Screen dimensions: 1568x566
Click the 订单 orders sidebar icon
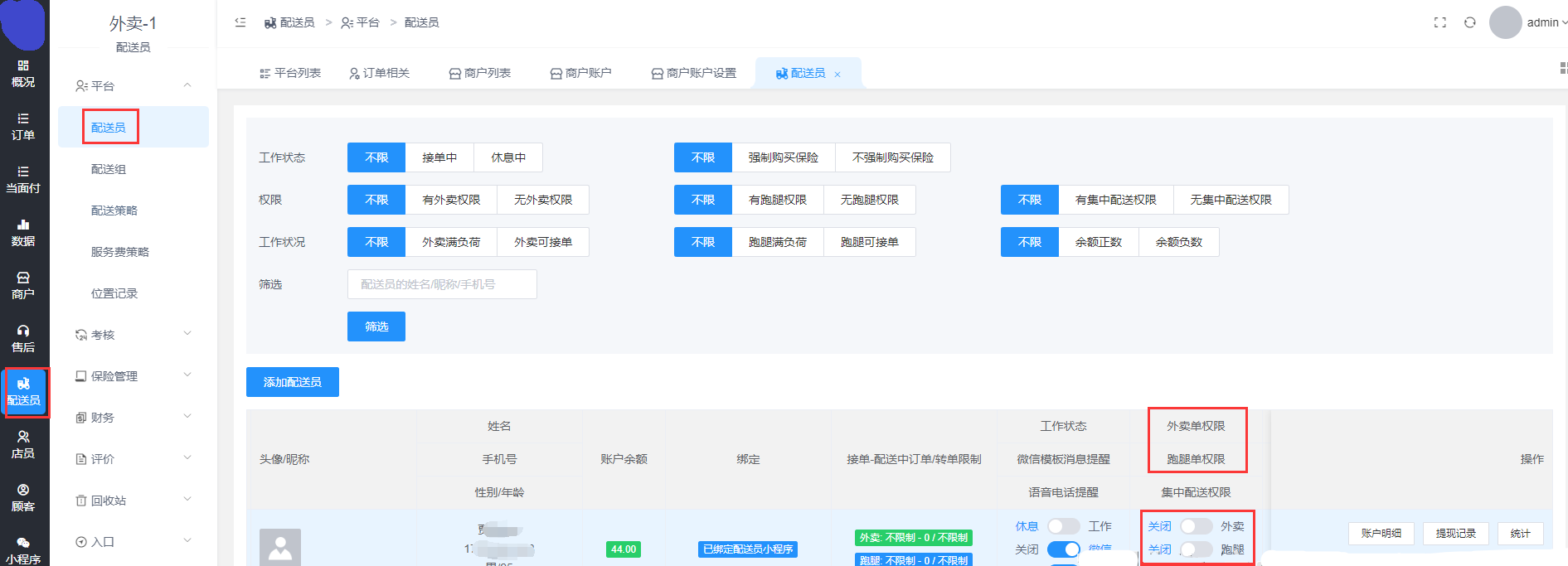[x=23, y=126]
